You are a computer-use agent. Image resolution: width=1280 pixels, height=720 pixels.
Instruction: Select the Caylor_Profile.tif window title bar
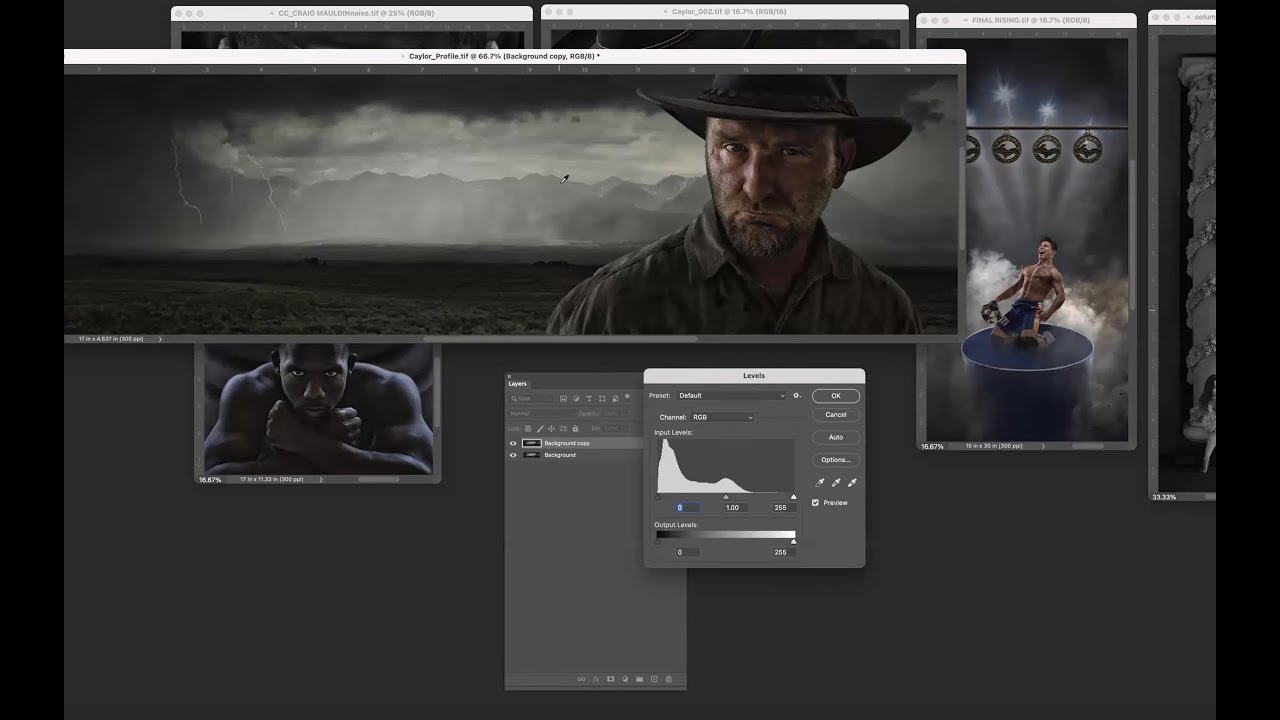click(x=515, y=57)
